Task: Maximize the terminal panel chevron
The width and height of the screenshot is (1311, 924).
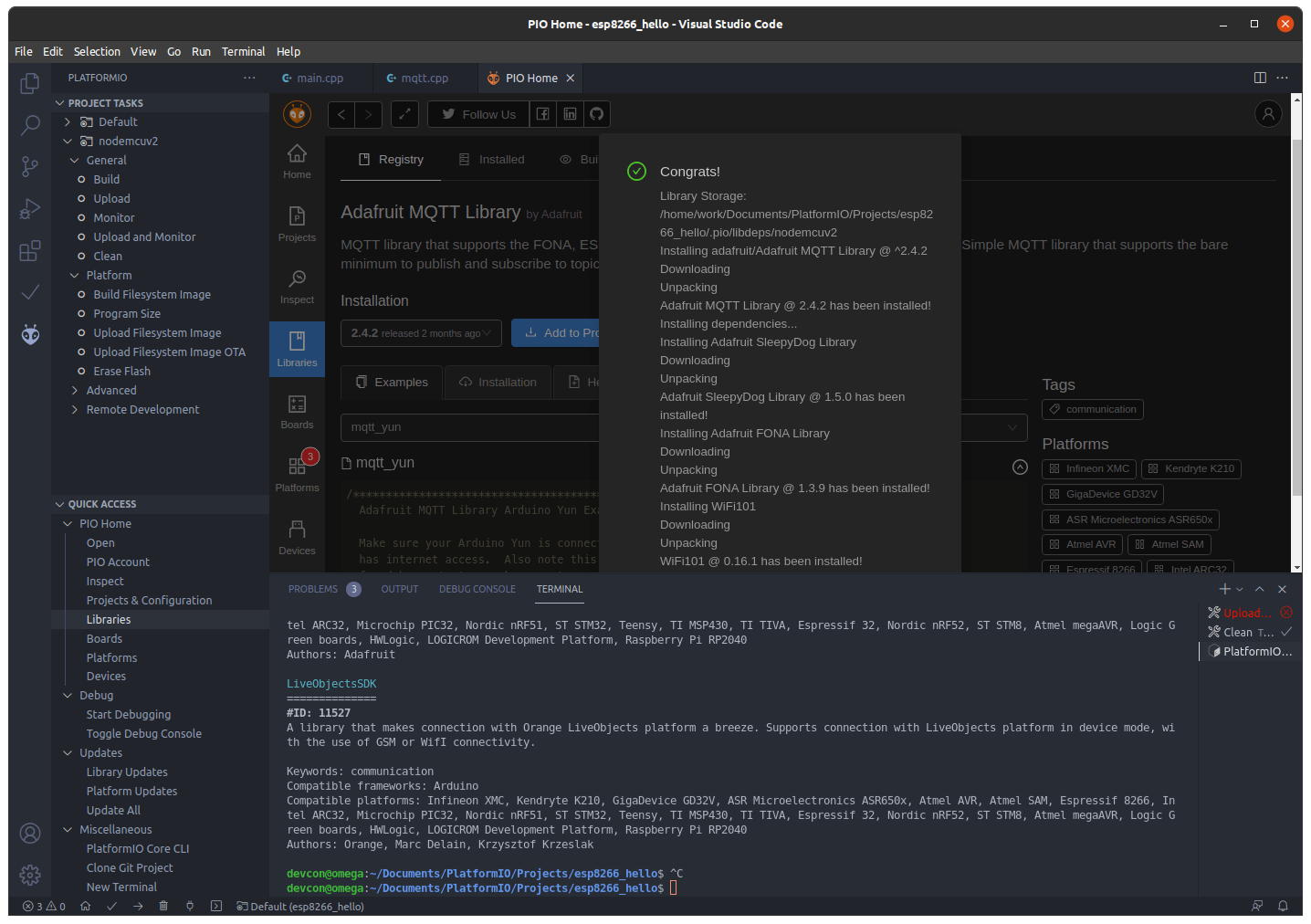Action: coord(1260,590)
